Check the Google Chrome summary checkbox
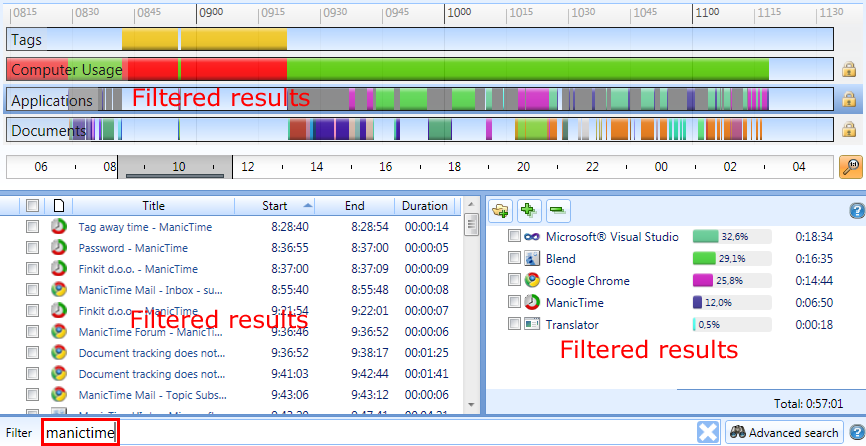The image size is (866, 446). tap(514, 280)
